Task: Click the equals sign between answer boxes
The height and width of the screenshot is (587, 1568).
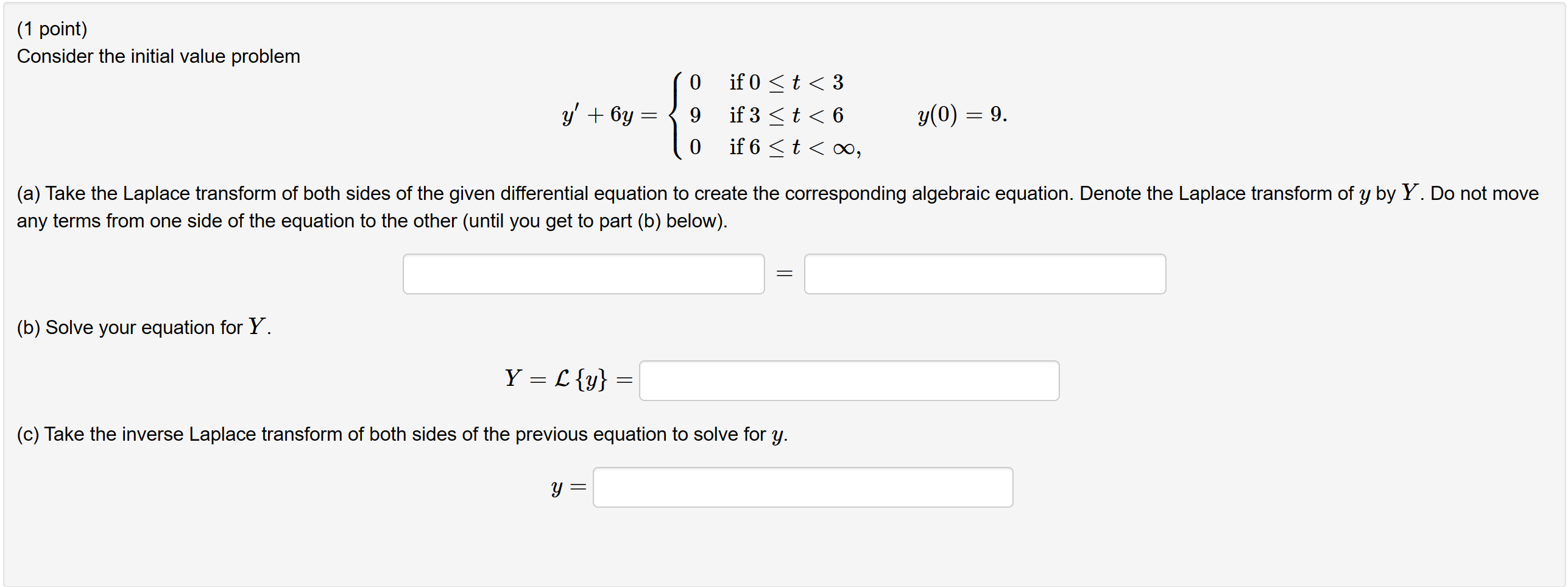Action: (x=784, y=274)
